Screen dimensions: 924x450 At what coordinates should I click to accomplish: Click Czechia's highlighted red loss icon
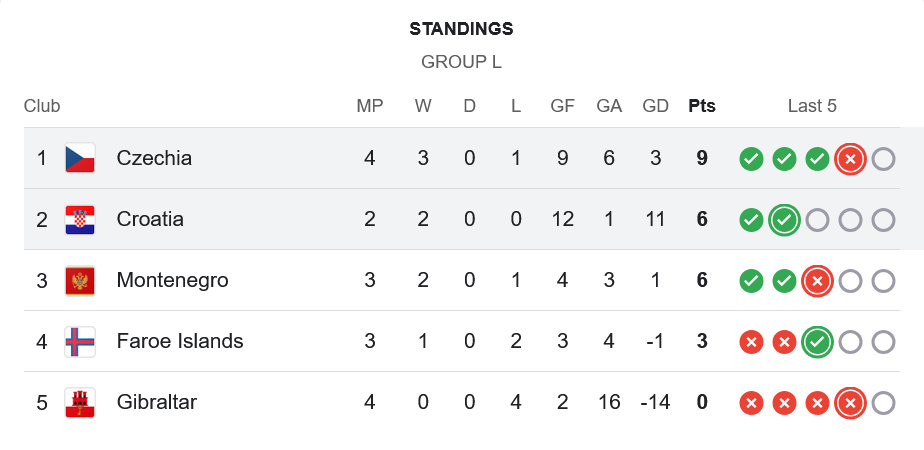(850, 159)
